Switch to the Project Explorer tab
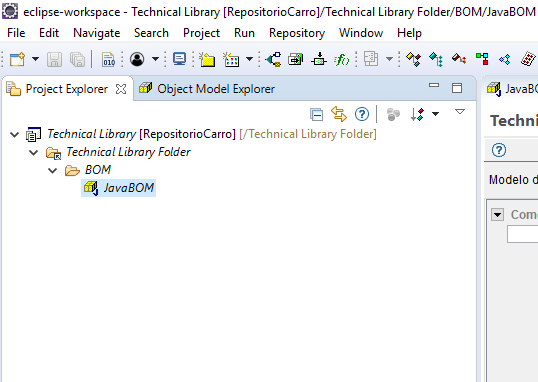538x382 pixels. pyautogui.click(x=67, y=89)
